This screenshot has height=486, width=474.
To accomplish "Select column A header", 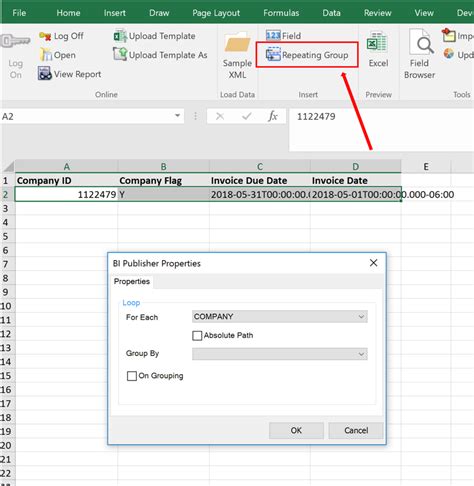I will [66, 166].
